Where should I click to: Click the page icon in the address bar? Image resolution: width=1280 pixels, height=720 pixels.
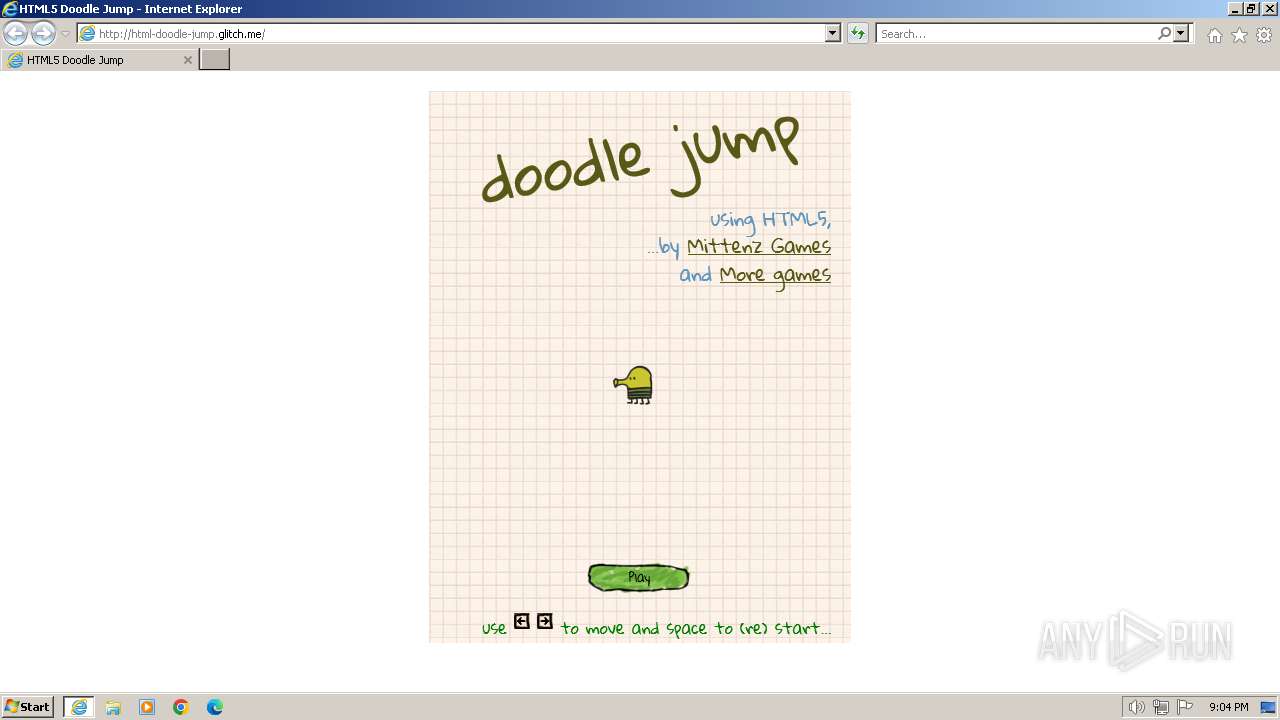point(88,34)
